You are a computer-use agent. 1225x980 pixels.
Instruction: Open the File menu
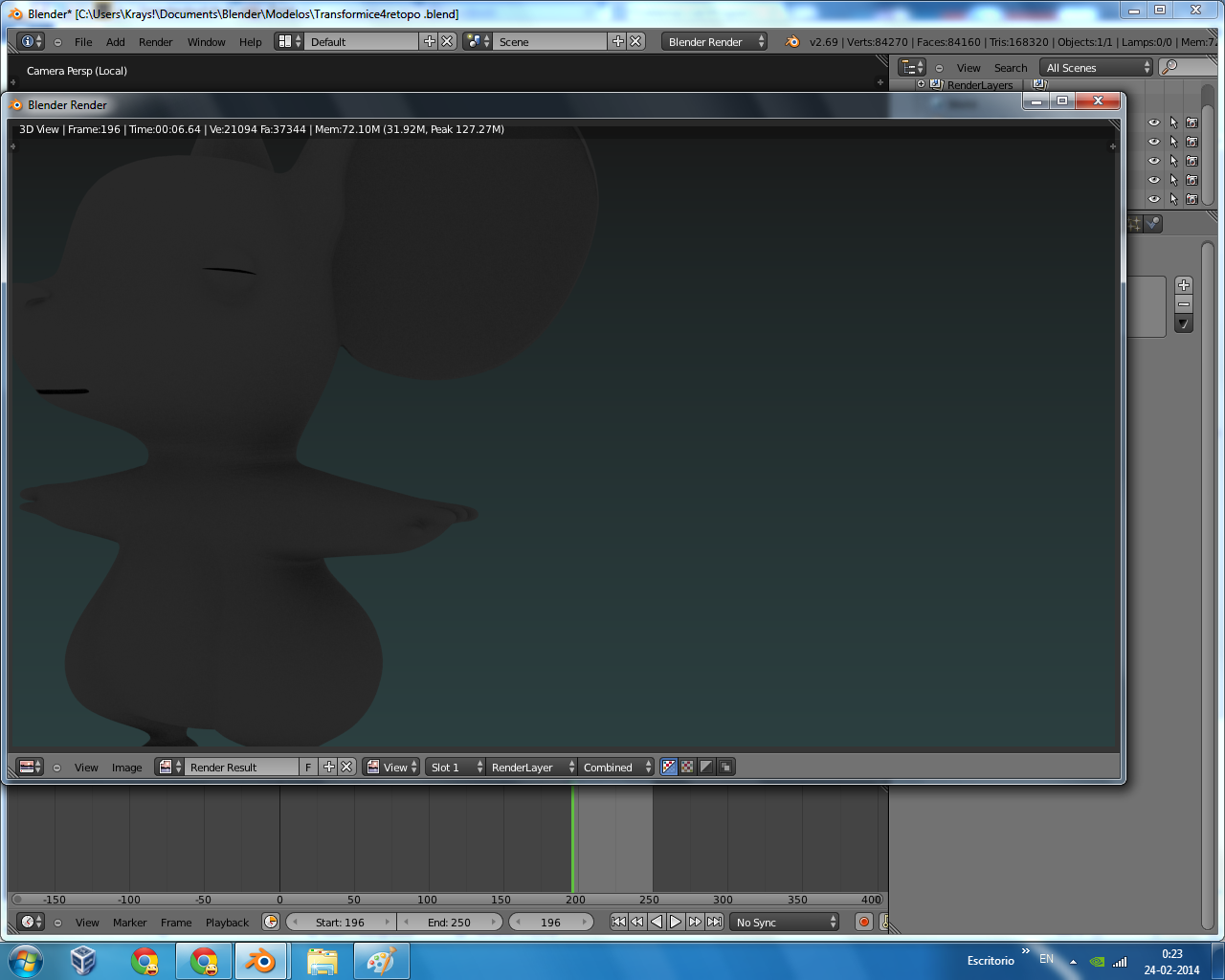[83, 42]
